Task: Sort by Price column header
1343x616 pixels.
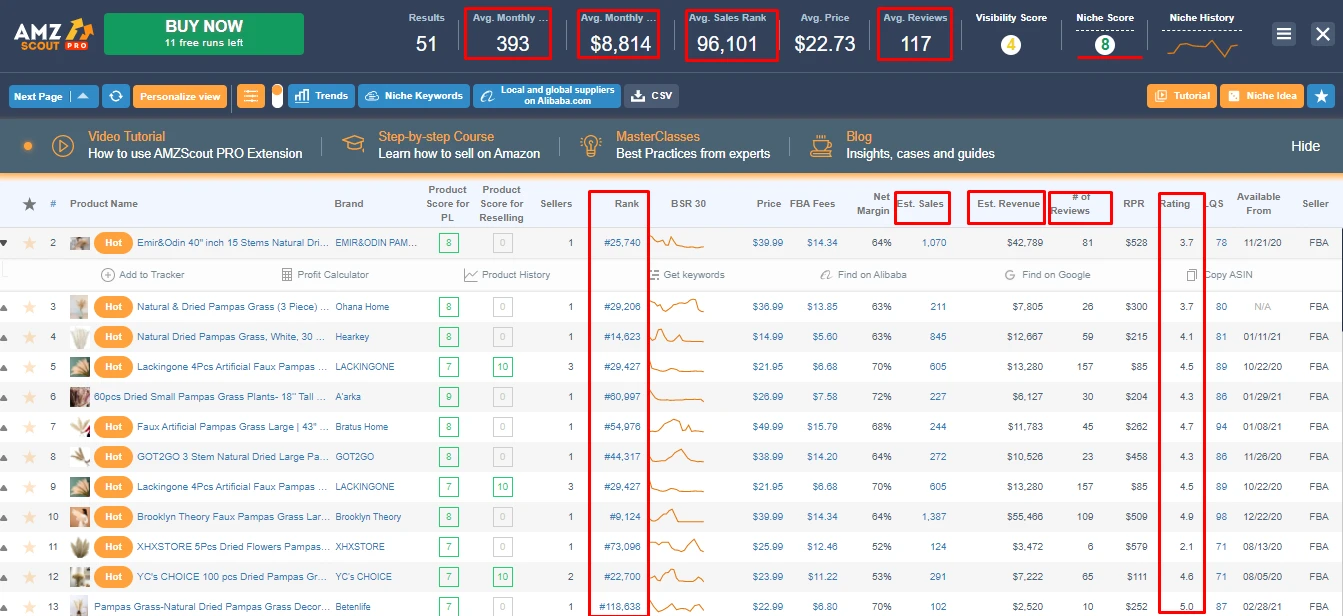Action: pyautogui.click(x=769, y=204)
